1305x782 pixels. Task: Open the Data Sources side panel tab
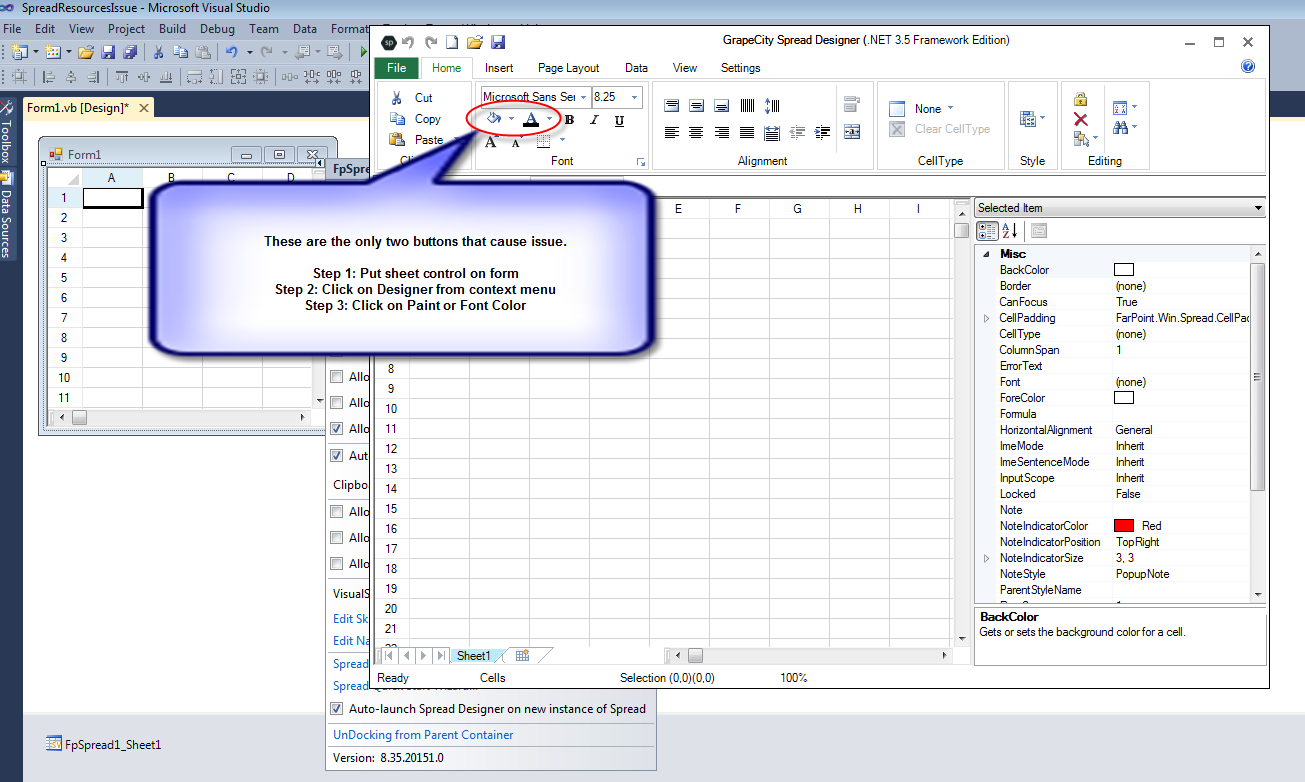pos(7,215)
